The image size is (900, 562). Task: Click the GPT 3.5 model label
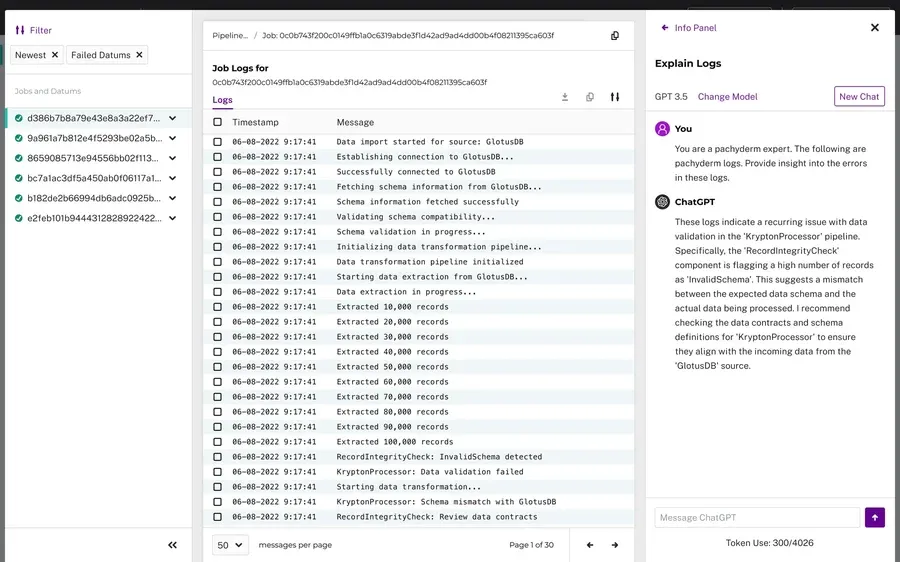tap(671, 96)
